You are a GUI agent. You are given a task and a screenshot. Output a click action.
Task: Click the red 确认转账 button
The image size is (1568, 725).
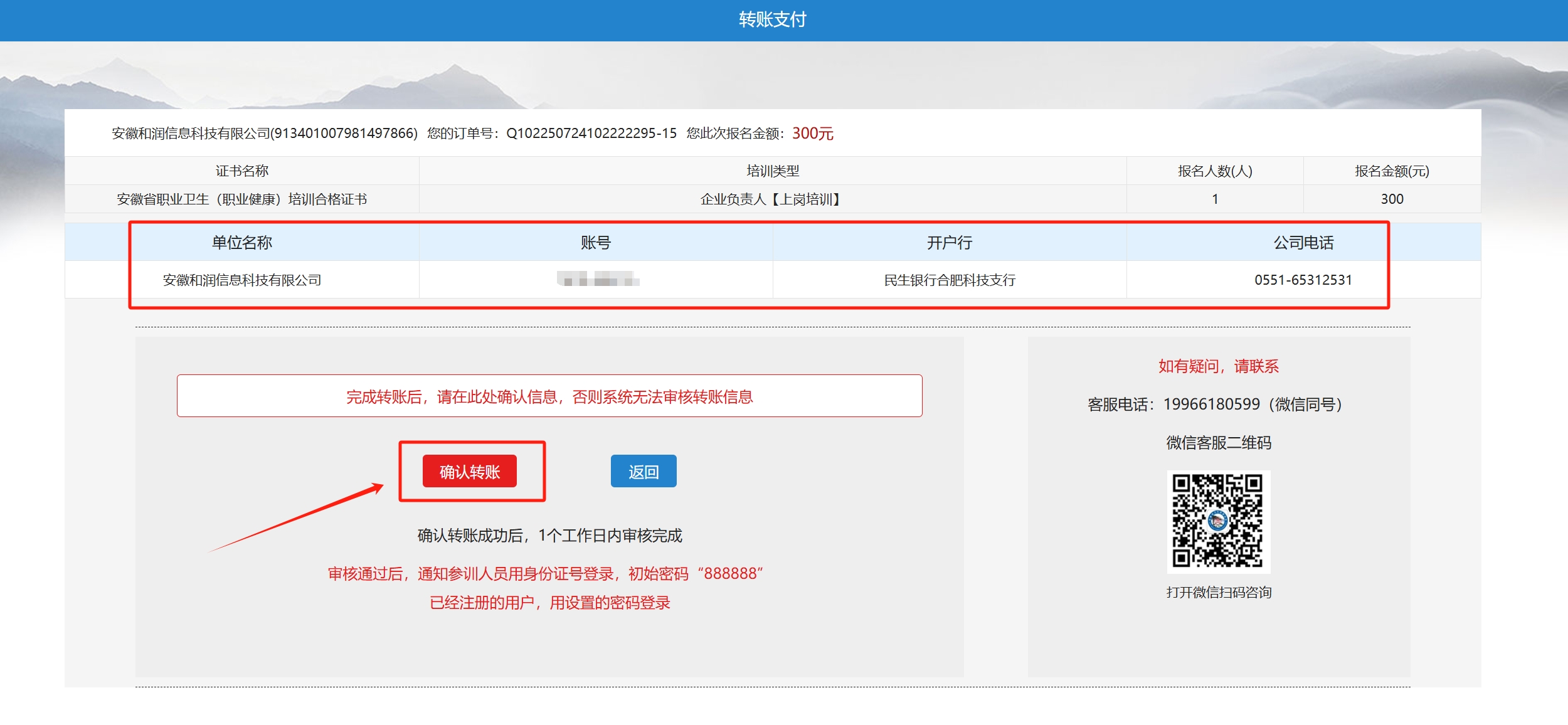click(x=469, y=471)
